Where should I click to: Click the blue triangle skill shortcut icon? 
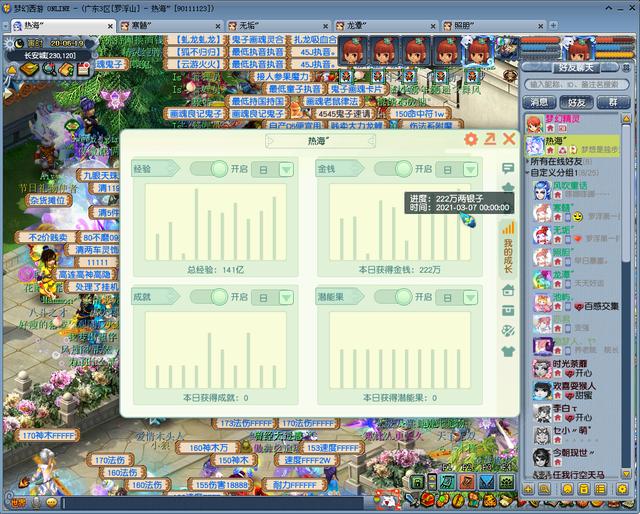[487, 482]
